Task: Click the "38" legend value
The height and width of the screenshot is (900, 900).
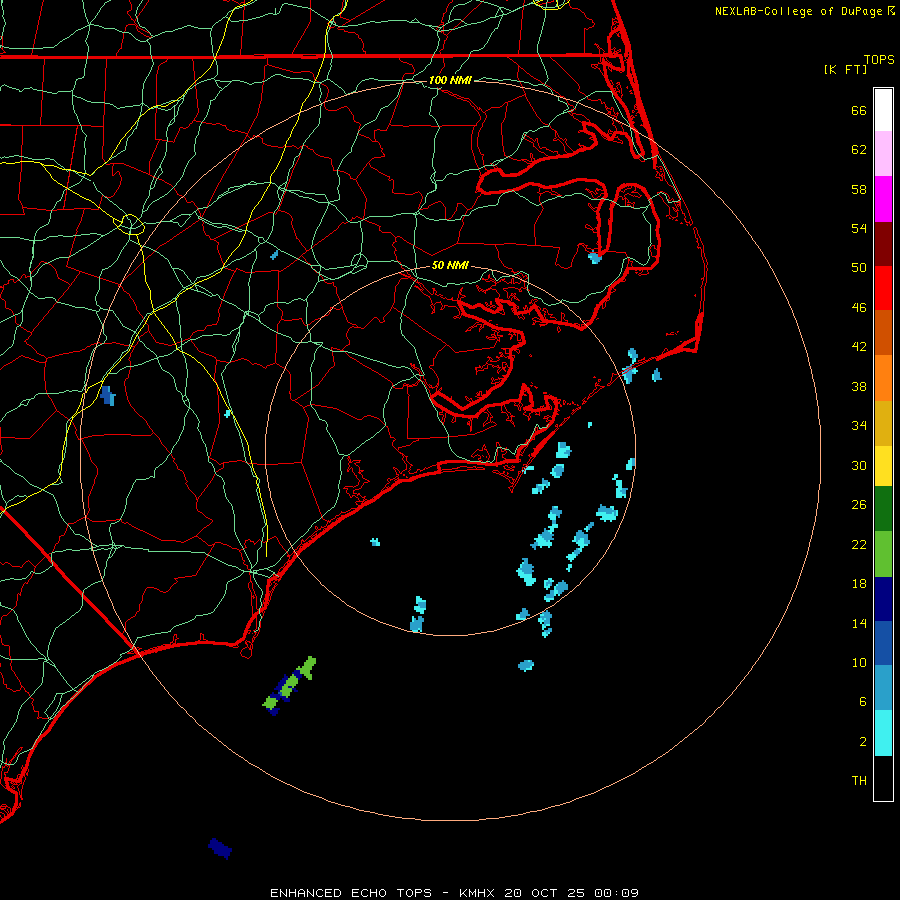Action: 859,386
